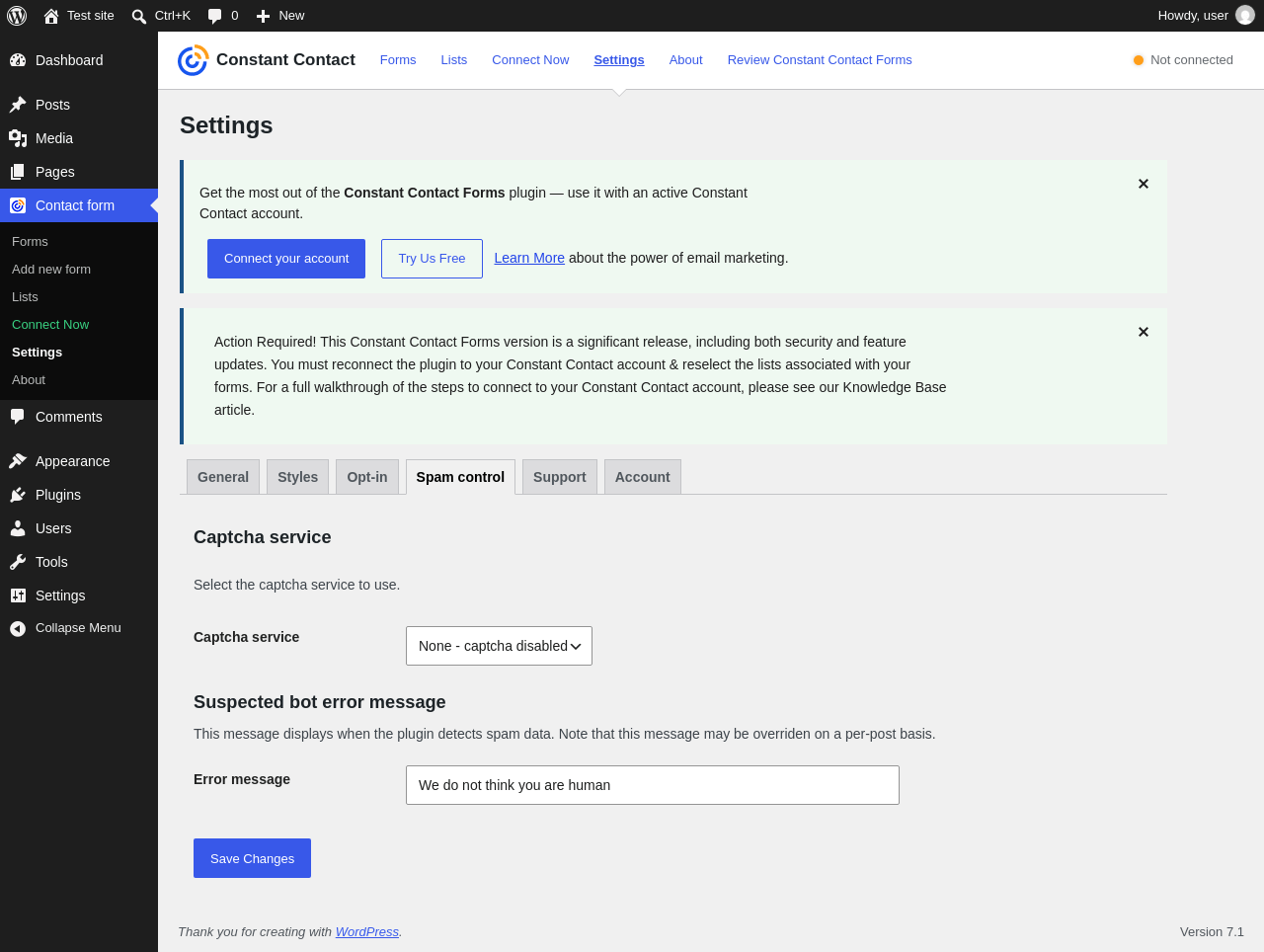Click the Contact form sidebar icon
The image size is (1264, 952).
[18, 205]
